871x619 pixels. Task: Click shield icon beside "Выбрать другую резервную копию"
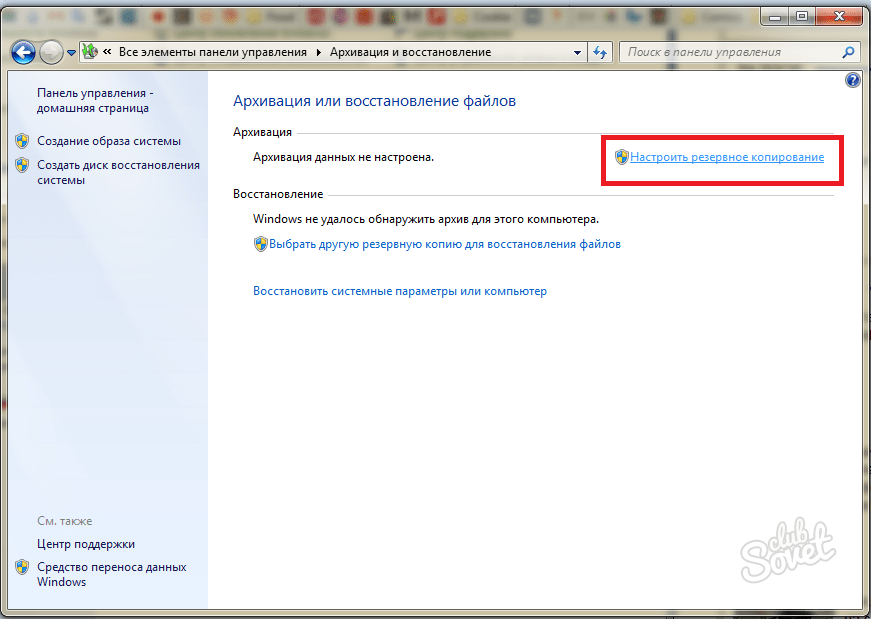tap(261, 244)
